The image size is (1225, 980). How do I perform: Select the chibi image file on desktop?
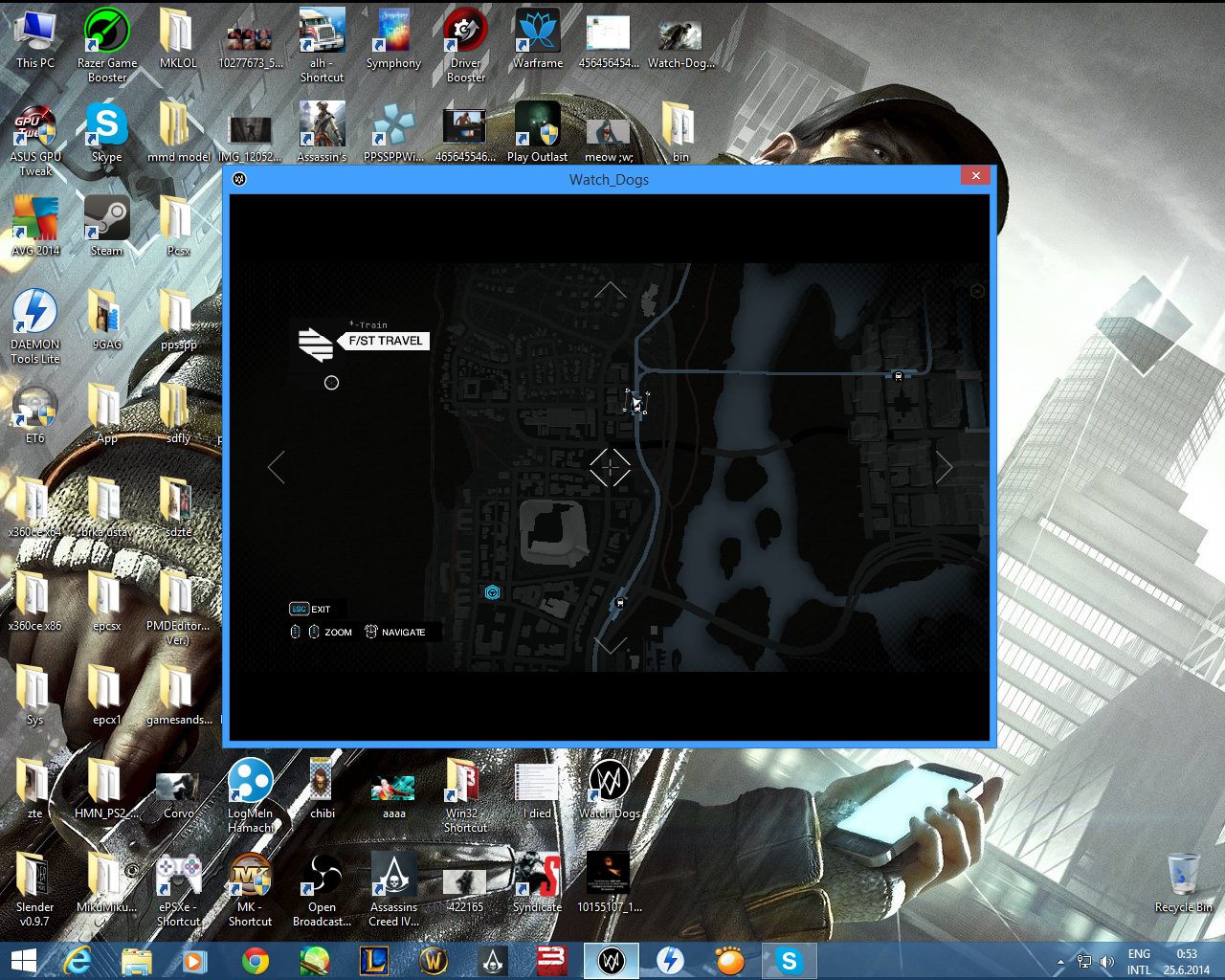point(323,789)
